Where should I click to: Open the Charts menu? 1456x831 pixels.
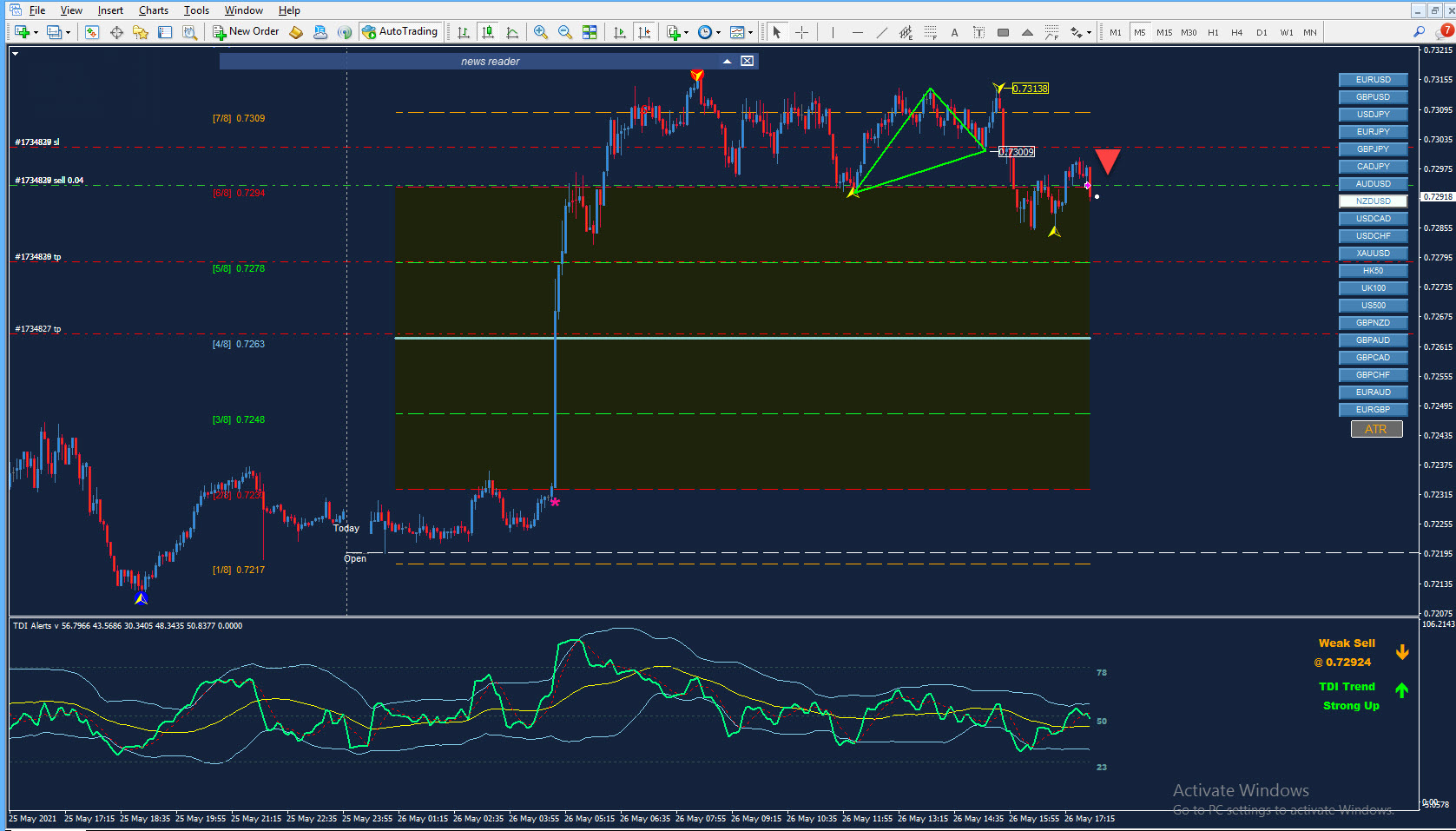tap(154, 10)
